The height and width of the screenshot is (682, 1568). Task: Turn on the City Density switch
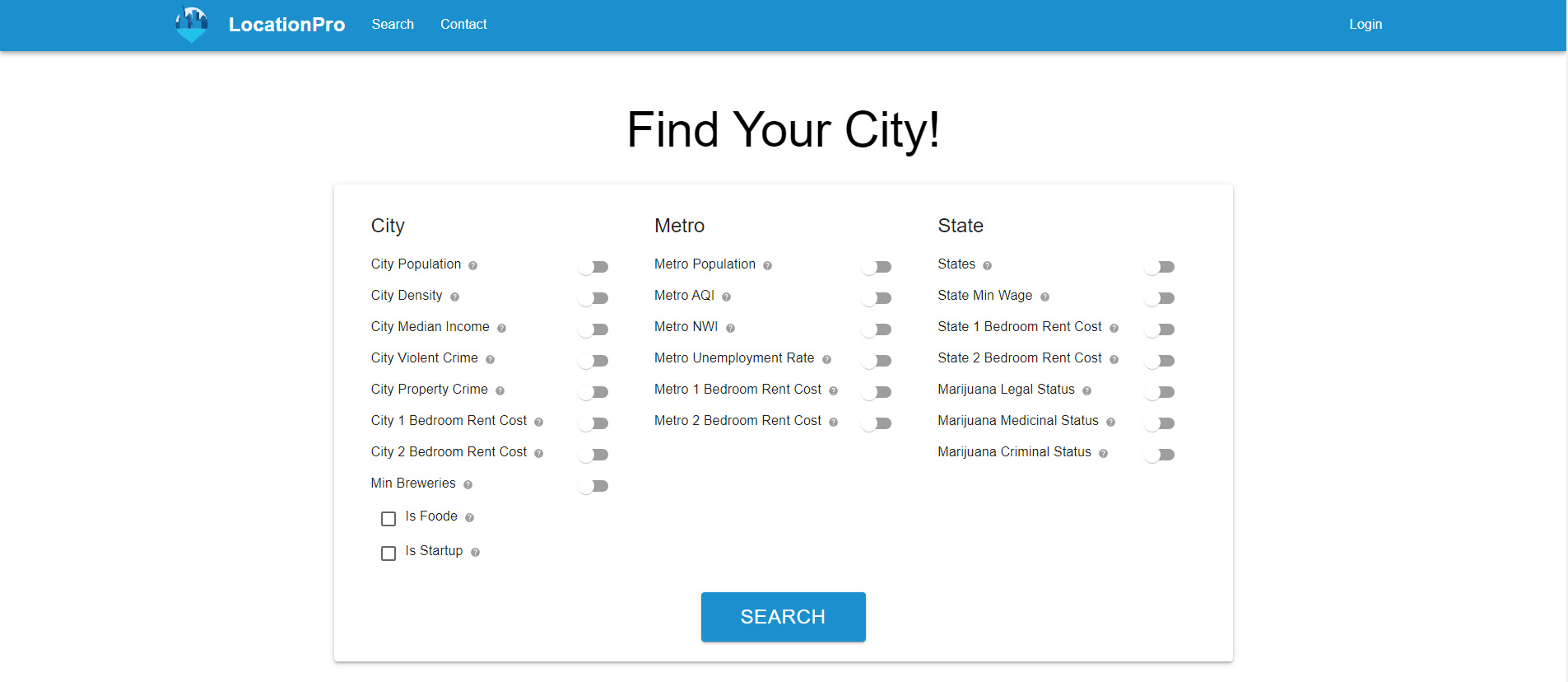[x=593, y=298]
